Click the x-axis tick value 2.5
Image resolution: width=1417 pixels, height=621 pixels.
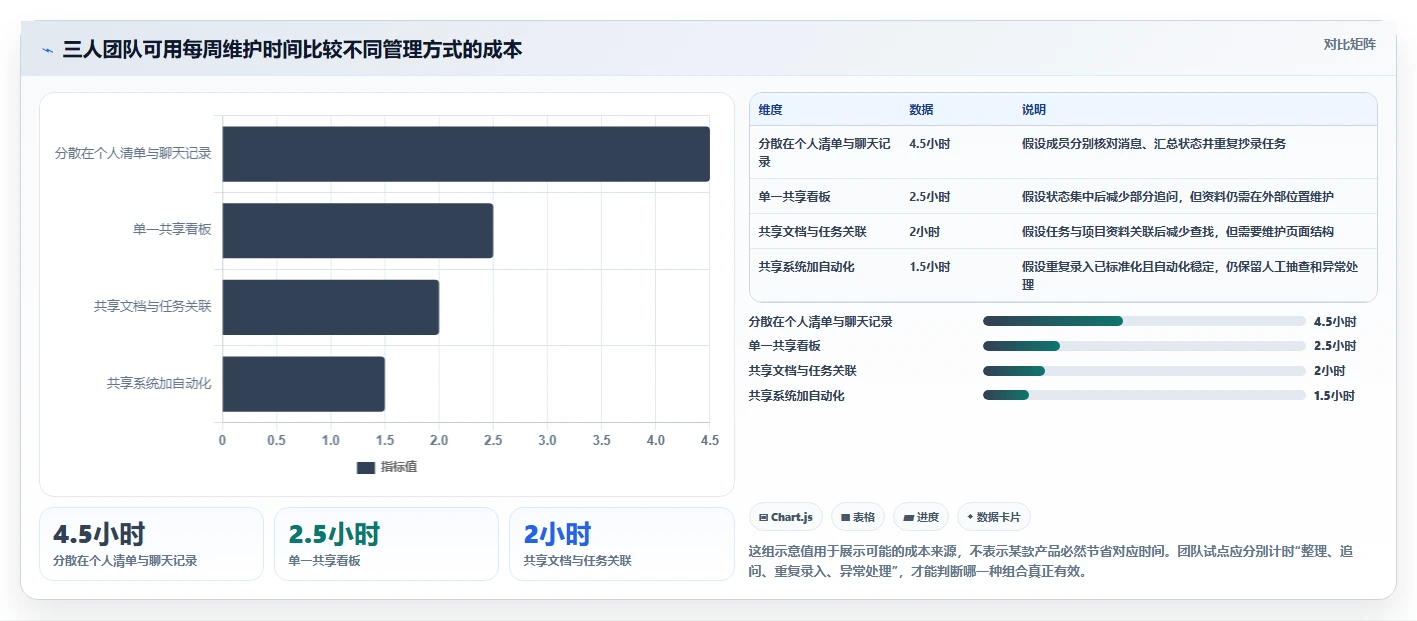coord(493,440)
